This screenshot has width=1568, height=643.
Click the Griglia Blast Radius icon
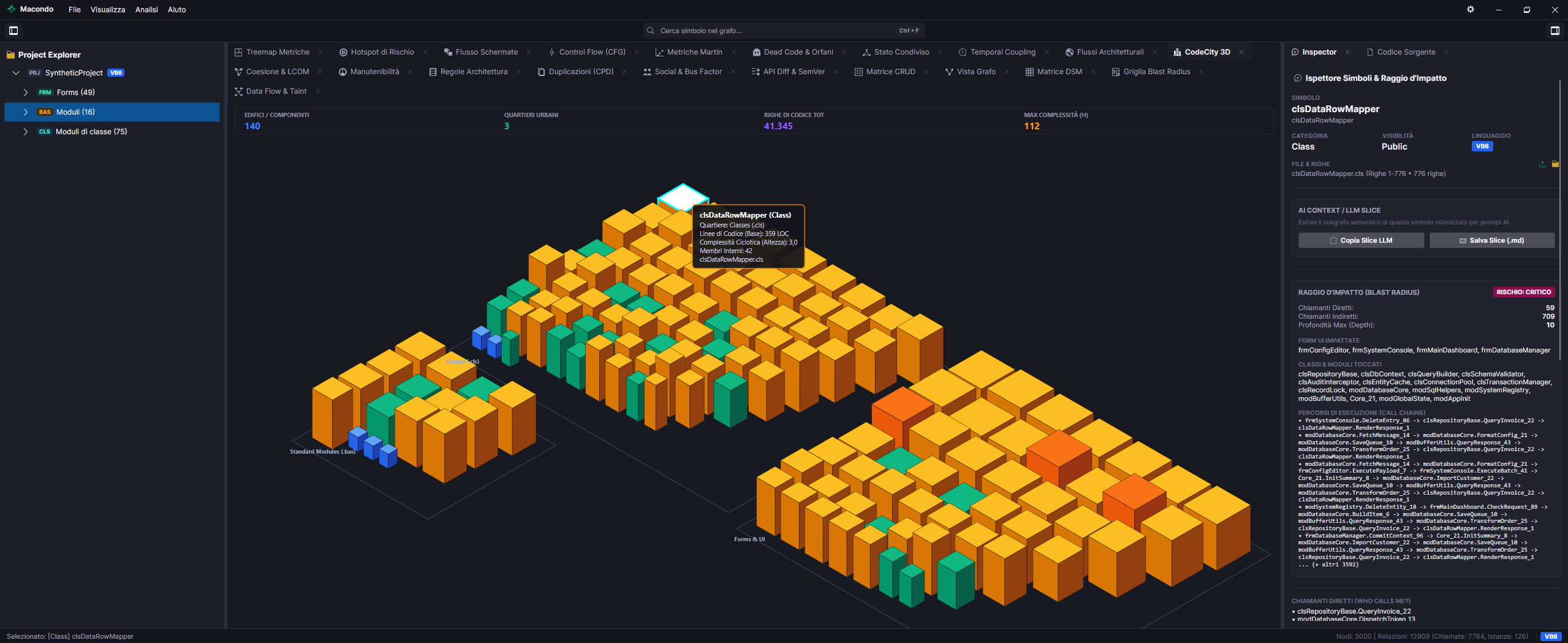click(x=1116, y=72)
